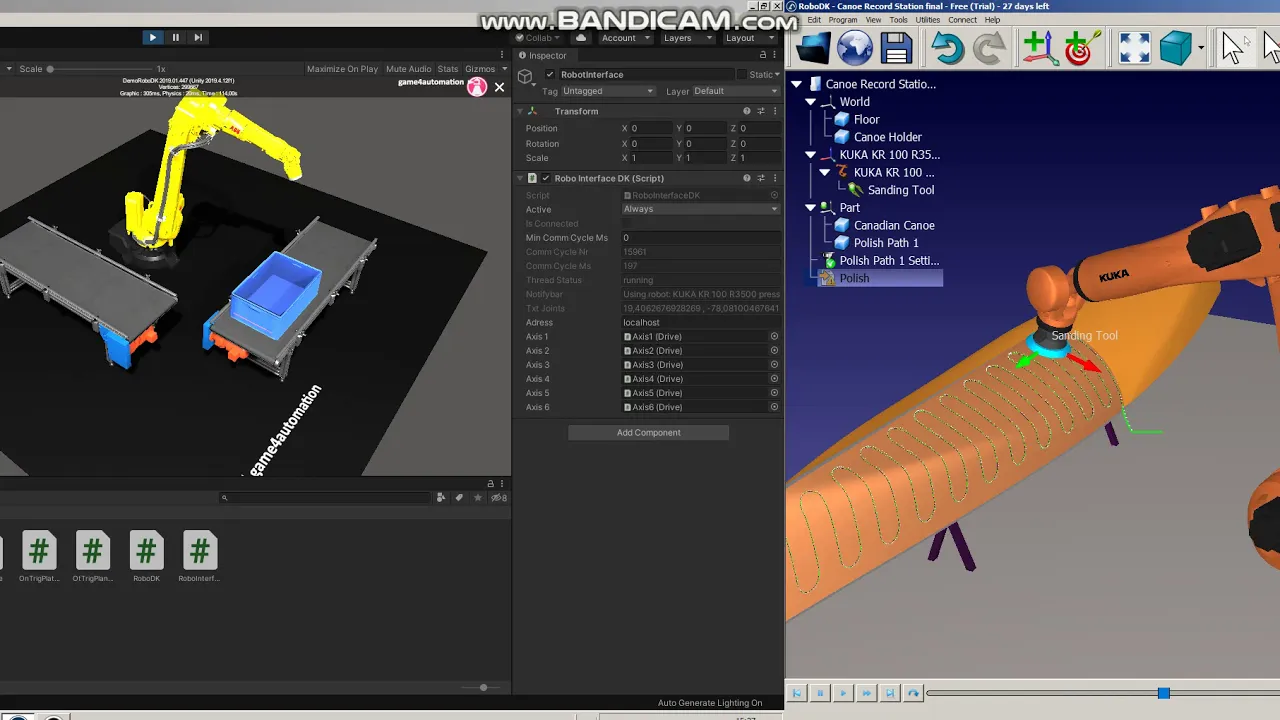Adjust project asset icon size slider

pos(484,687)
